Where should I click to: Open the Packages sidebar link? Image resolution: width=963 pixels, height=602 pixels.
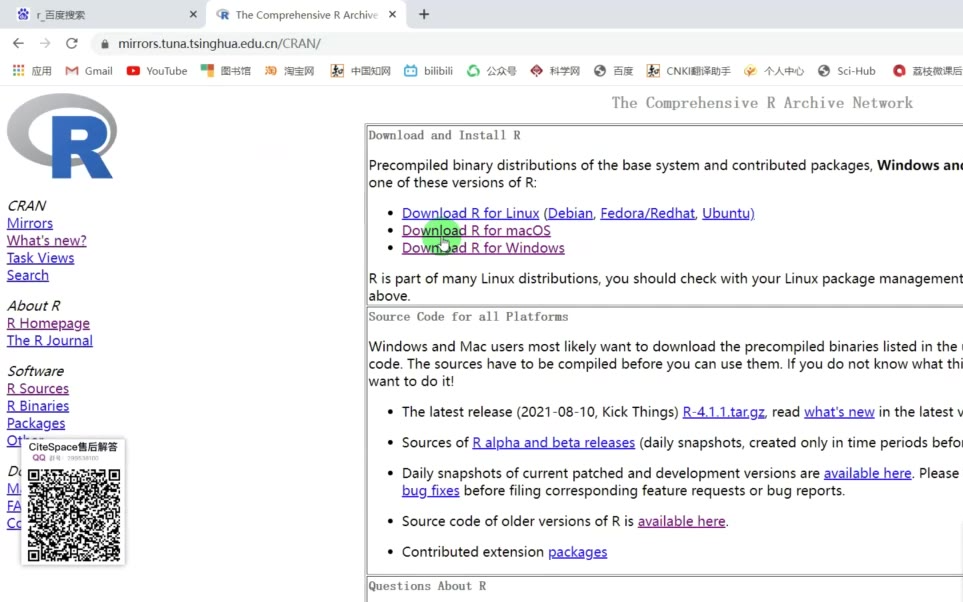click(x=36, y=423)
